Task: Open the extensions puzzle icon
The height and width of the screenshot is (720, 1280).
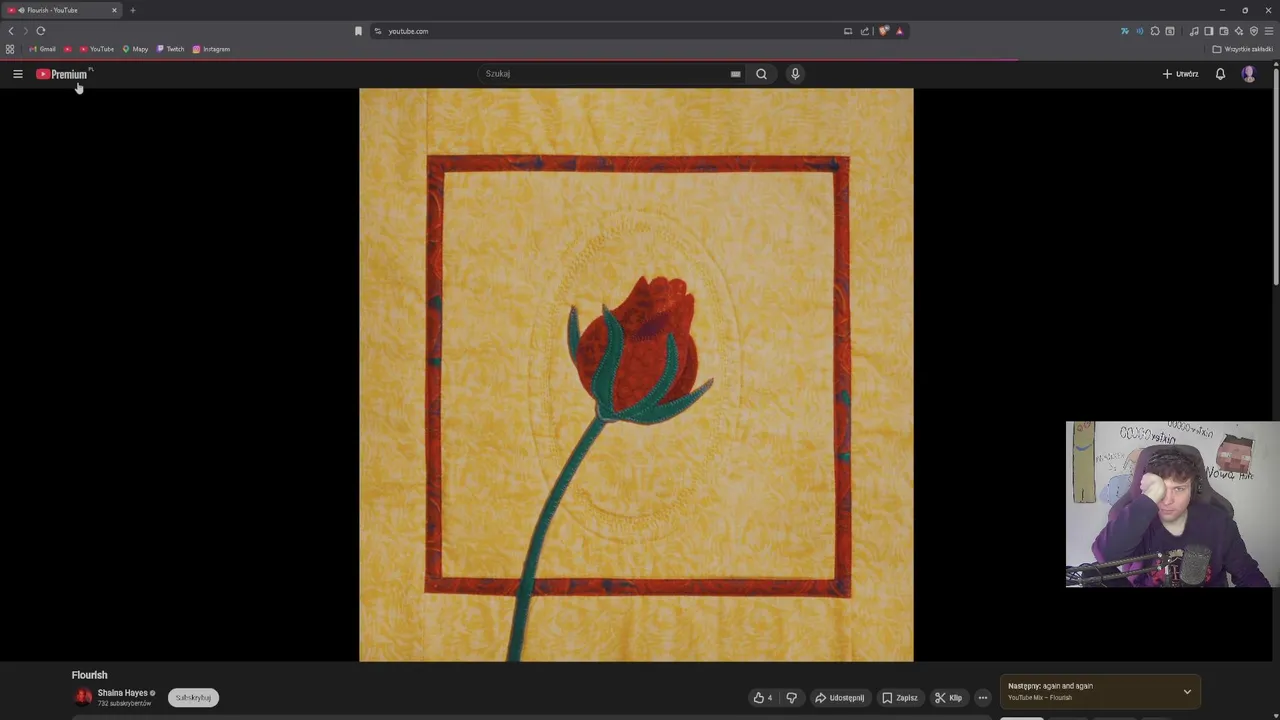Action: click(1155, 31)
